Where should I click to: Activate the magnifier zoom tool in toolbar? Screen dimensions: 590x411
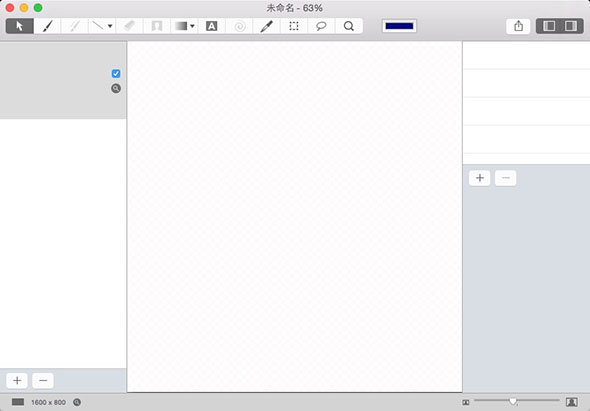(x=349, y=26)
